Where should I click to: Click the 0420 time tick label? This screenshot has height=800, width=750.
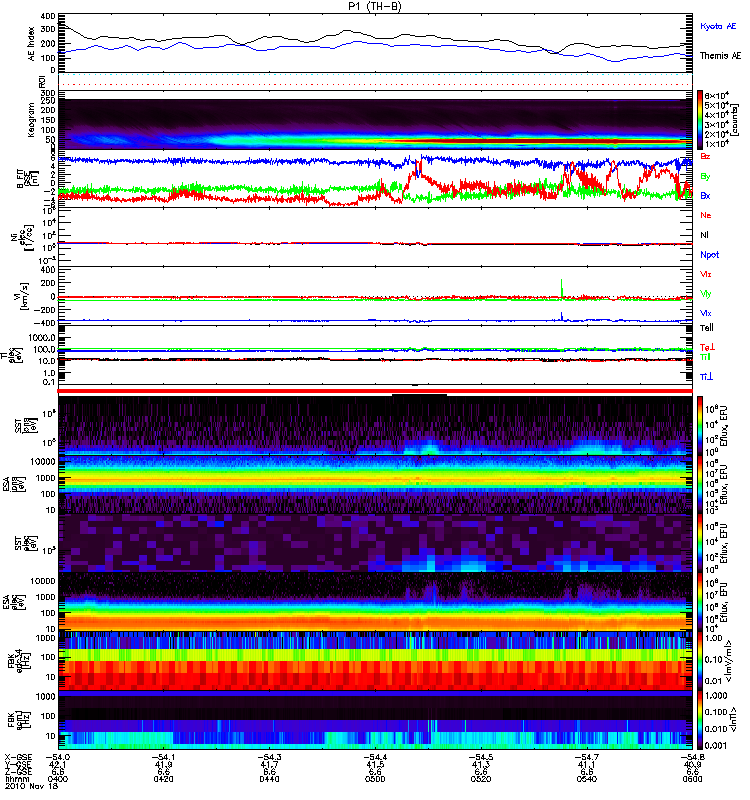click(x=163, y=779)
